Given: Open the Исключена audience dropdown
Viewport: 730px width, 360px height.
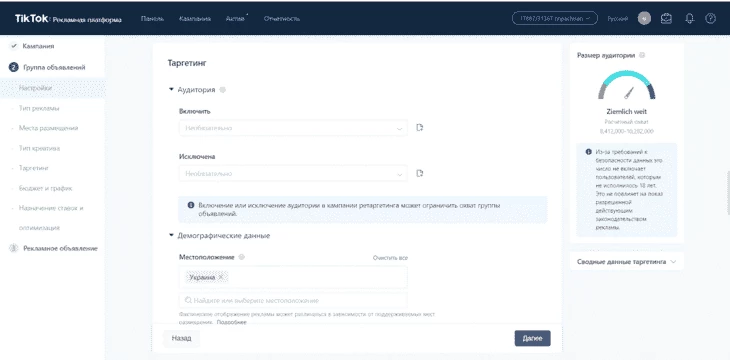Looking at the screenshot, I should [x=293, y=174].
